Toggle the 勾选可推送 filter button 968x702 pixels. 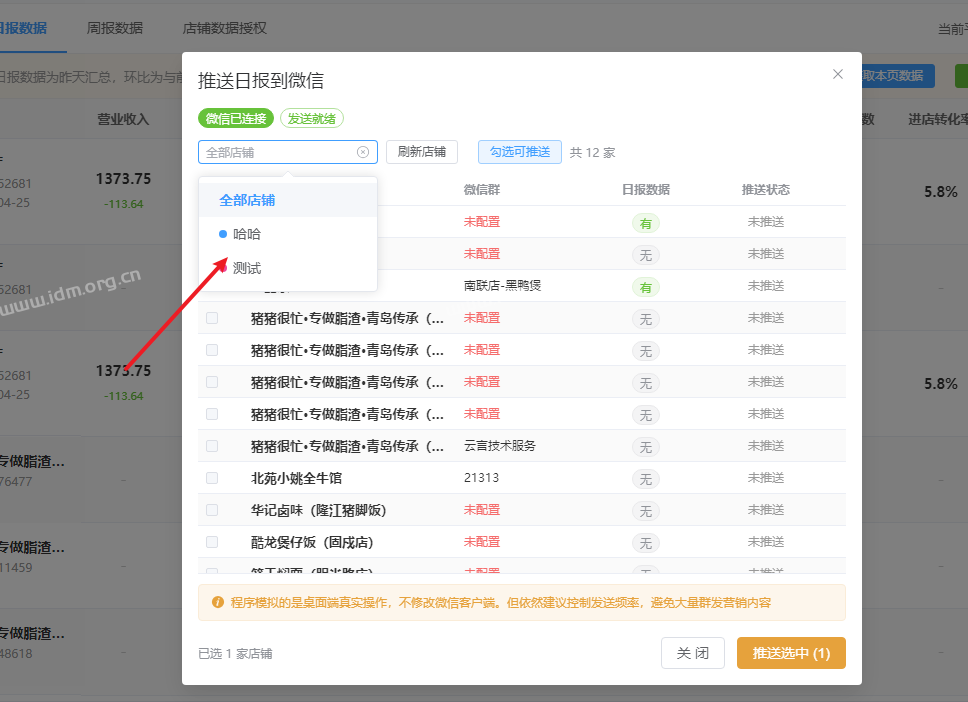[x=520, y=152]
